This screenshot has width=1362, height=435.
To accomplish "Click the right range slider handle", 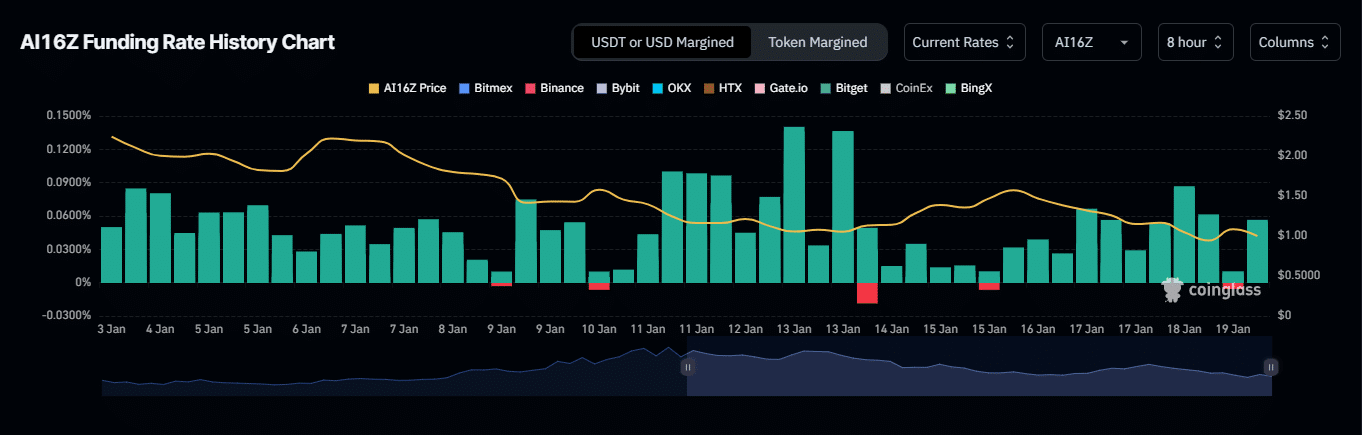I will click(x=1270, y=367).
